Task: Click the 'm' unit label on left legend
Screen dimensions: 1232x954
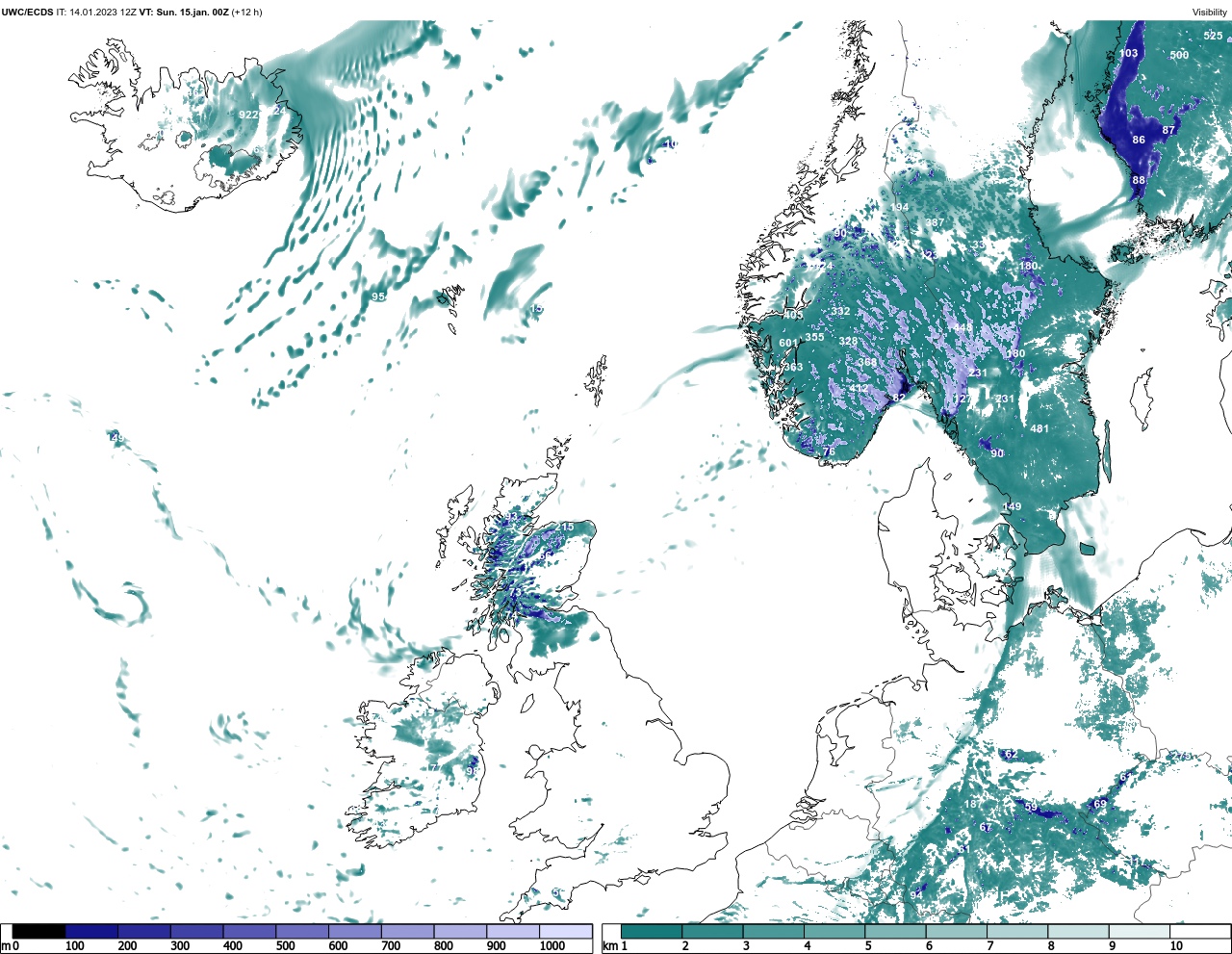Action: pos(5,946)
